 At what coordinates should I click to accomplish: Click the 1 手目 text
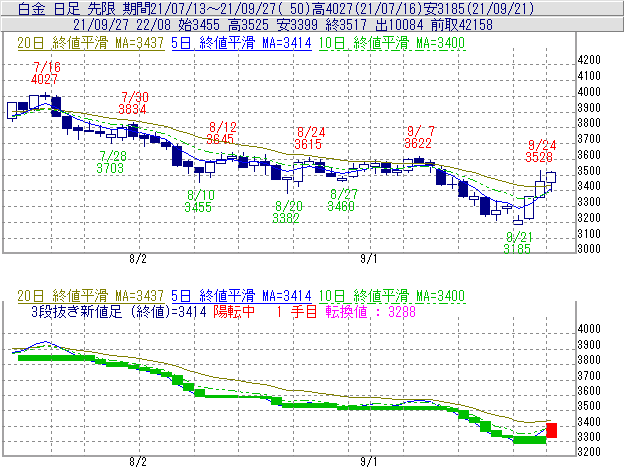(297, 311)
